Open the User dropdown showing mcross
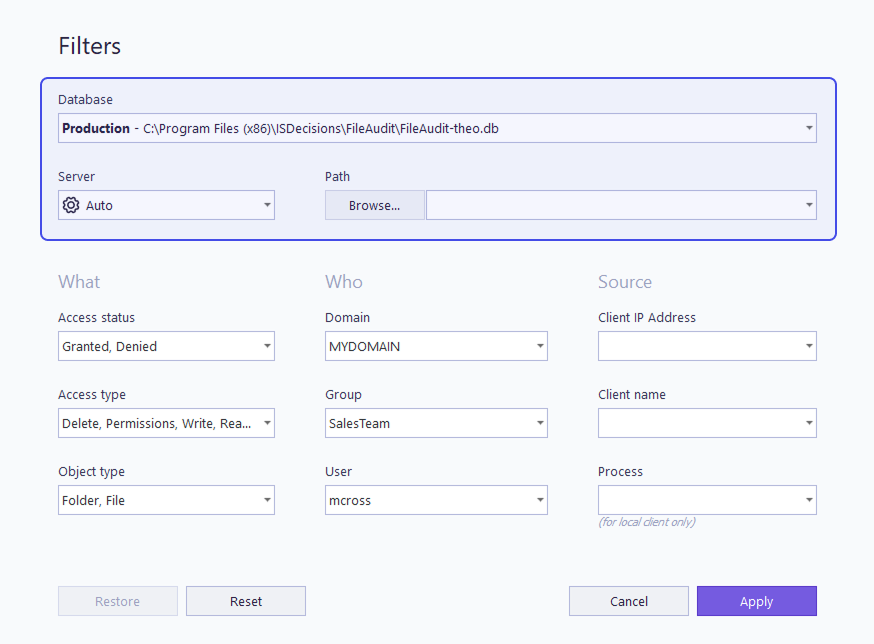 [x=436, y=500]
